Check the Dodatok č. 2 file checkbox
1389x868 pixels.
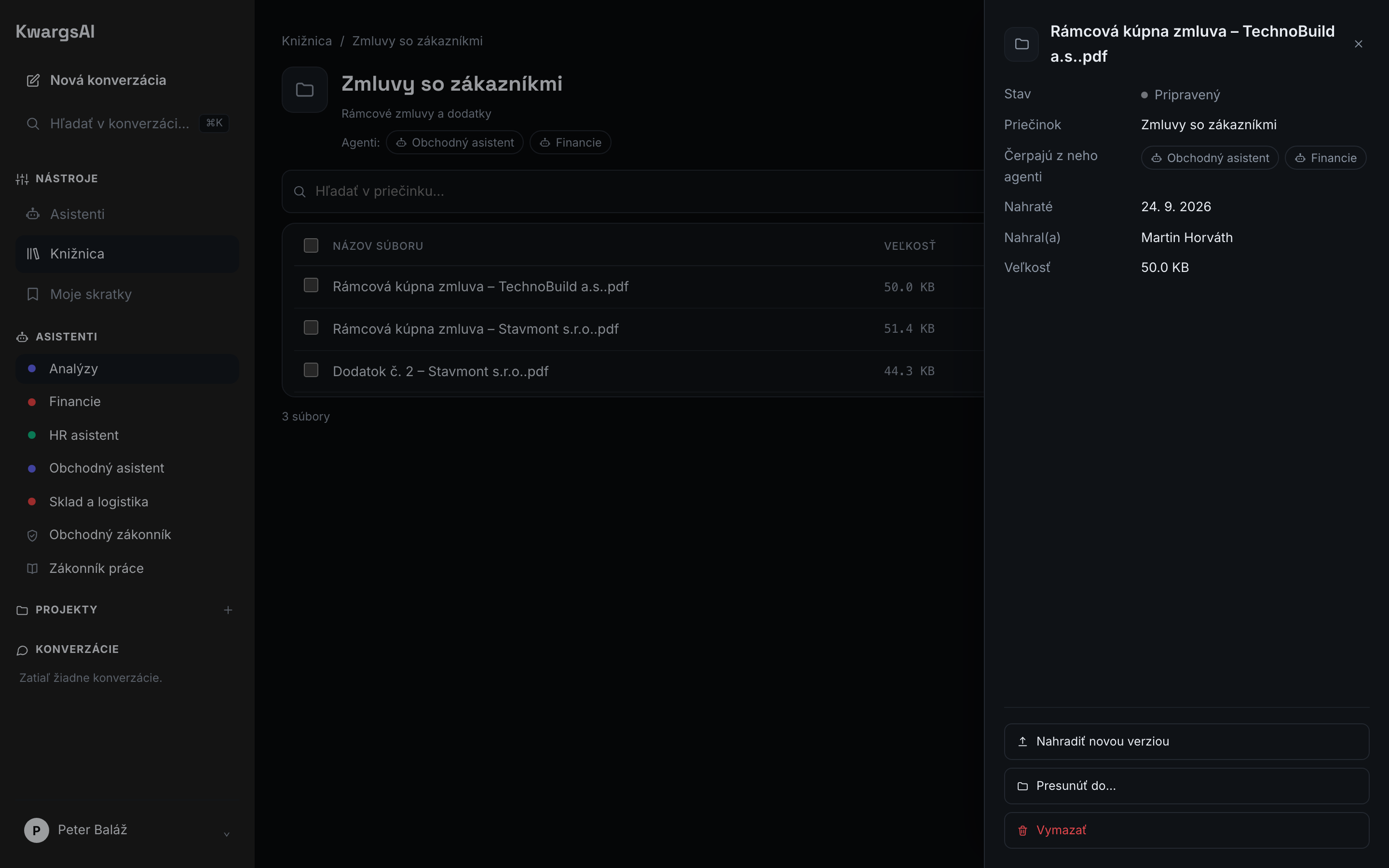pyautogui.click(x=311, y=370)
